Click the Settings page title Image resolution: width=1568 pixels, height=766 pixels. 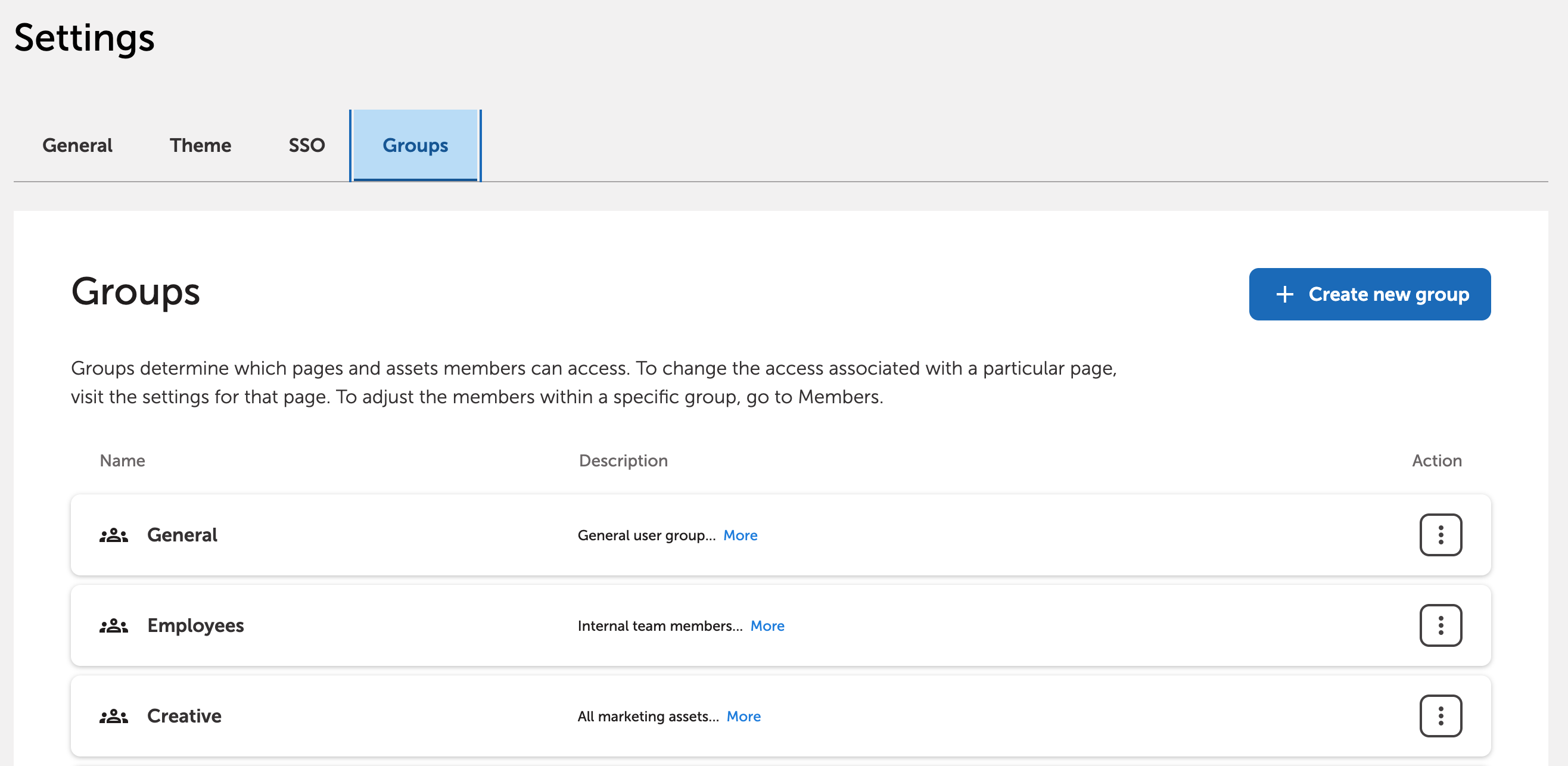[x=85, y=38]
